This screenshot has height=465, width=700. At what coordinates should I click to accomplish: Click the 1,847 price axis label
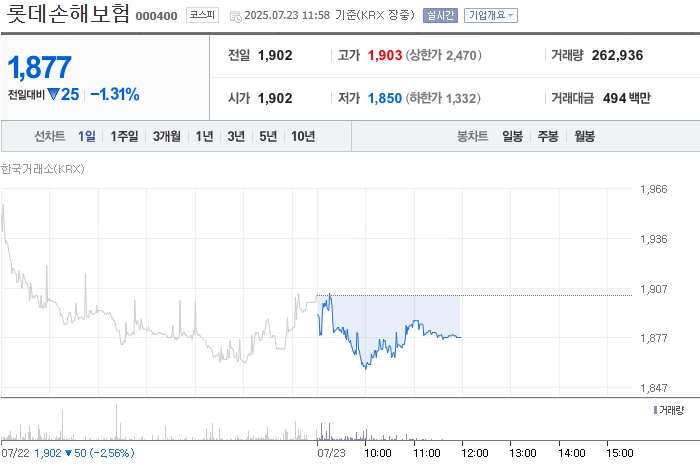[654, 388]
